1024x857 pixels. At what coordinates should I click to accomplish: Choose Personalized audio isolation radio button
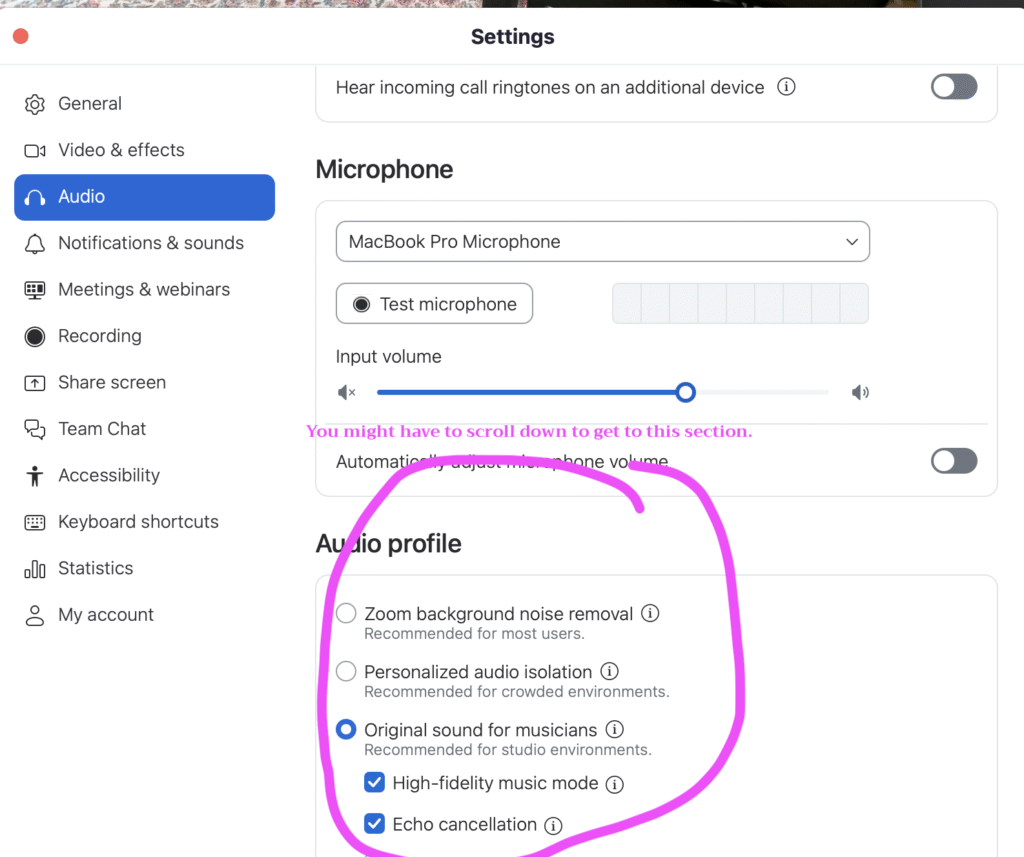pyautogui.click(x=346, y=671)
